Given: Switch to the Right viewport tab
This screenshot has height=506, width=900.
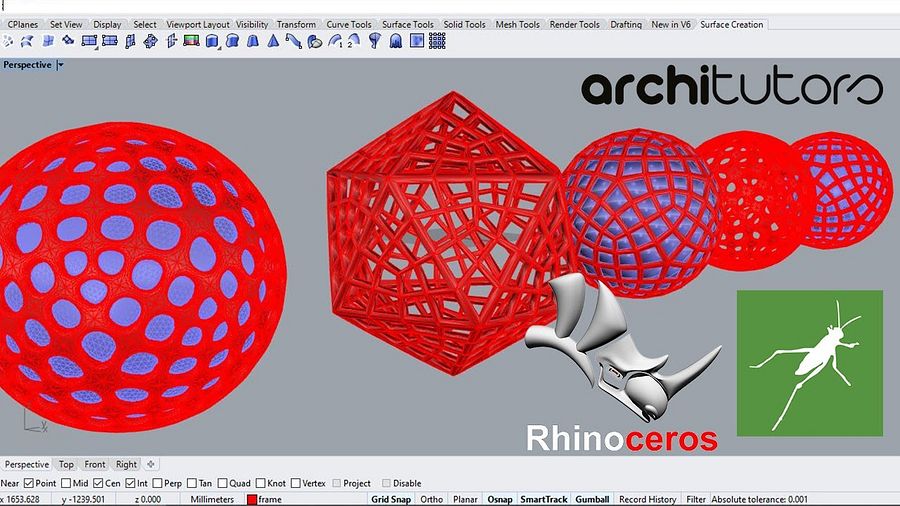Looking at the screenshot, I should (126, 464).
